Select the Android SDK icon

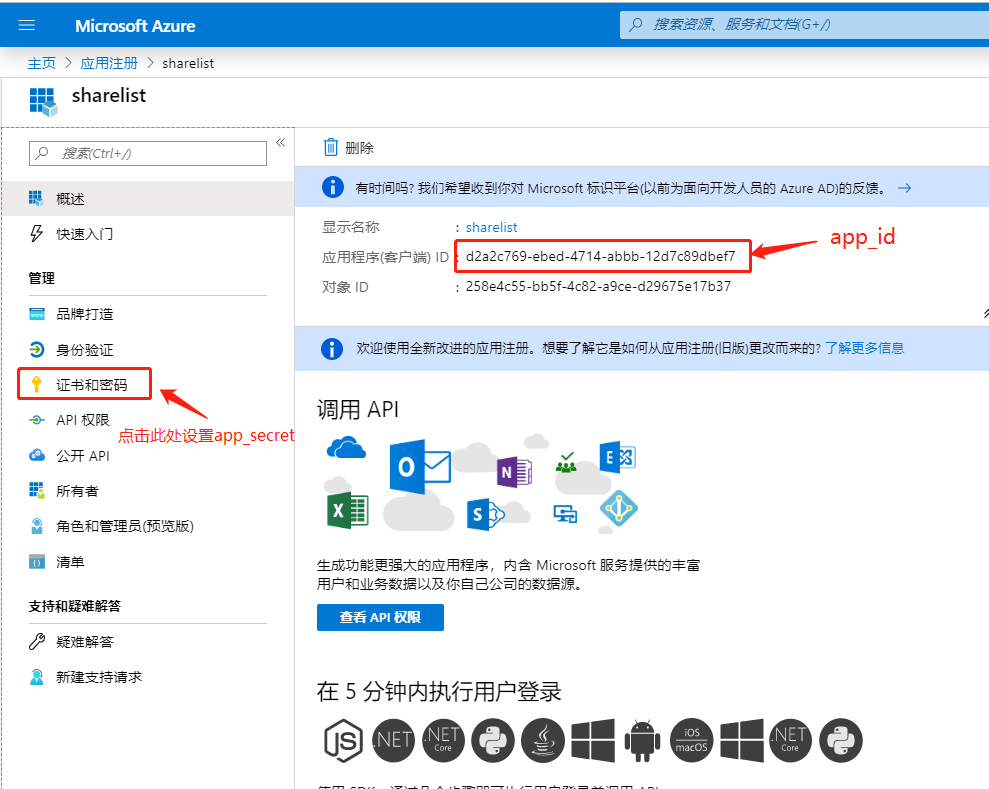642,740
